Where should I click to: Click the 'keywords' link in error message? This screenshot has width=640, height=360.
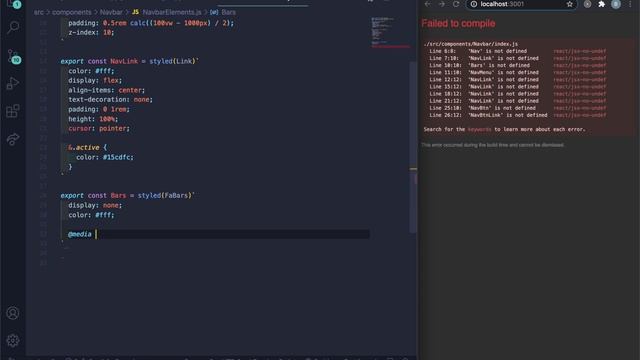point(480,129)
